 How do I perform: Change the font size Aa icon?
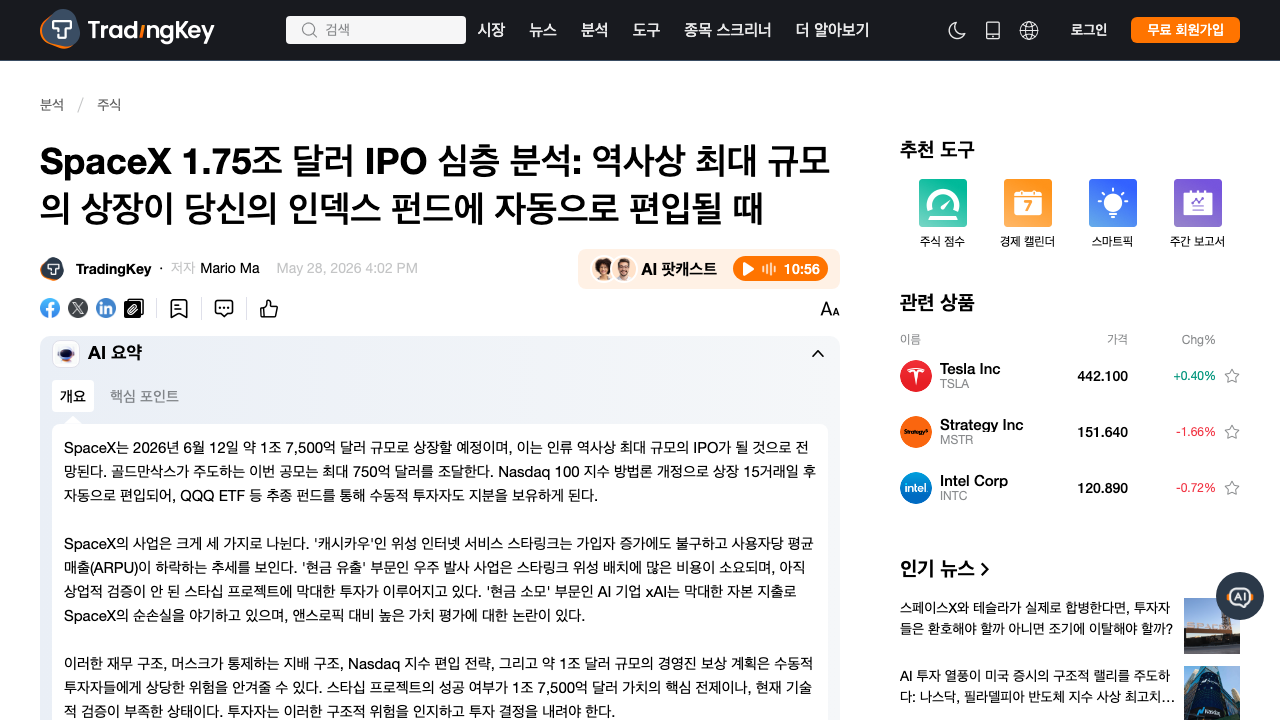tap(830, 309)
